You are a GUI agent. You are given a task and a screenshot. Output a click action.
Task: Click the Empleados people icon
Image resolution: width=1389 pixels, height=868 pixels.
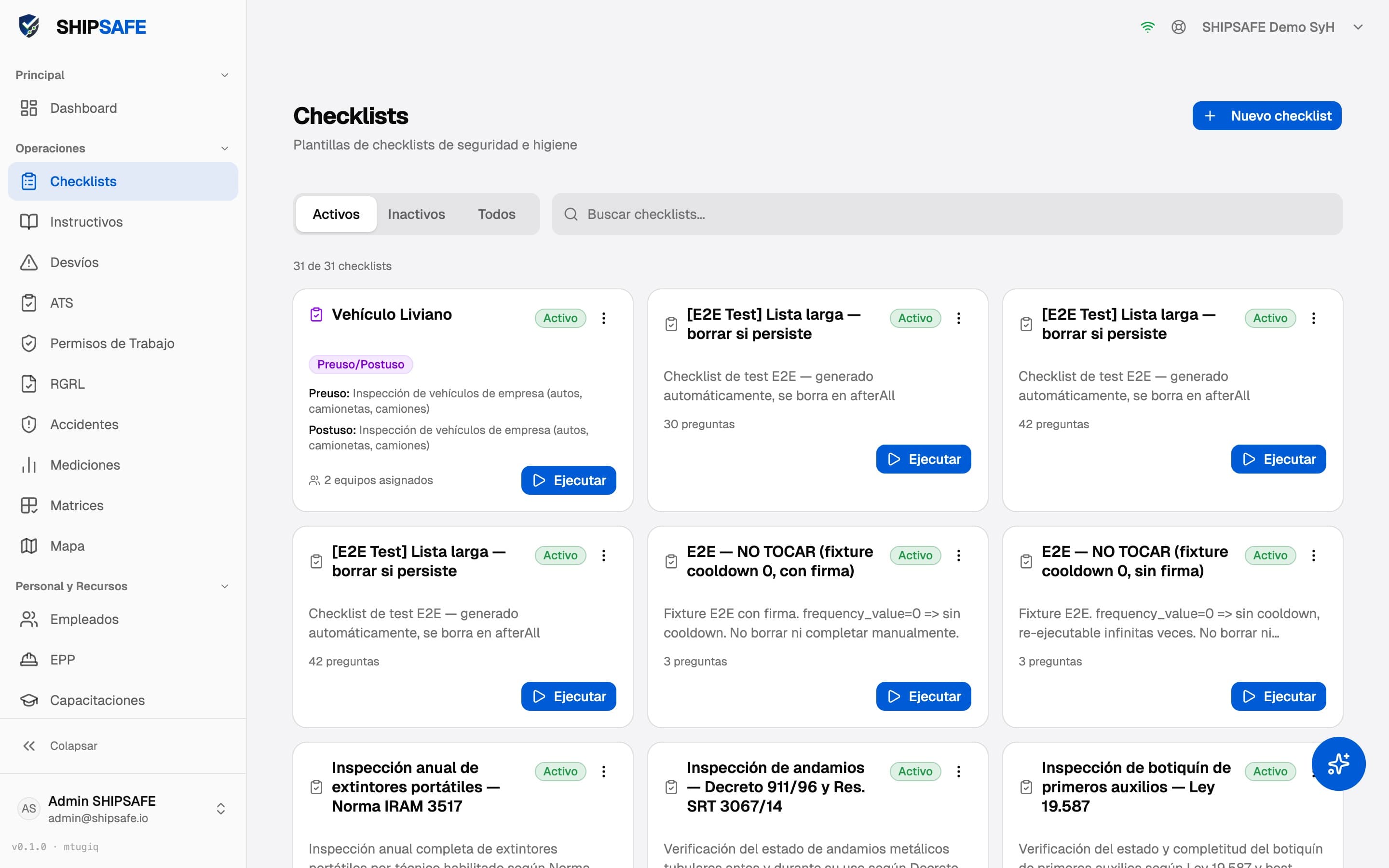point(29,619)
